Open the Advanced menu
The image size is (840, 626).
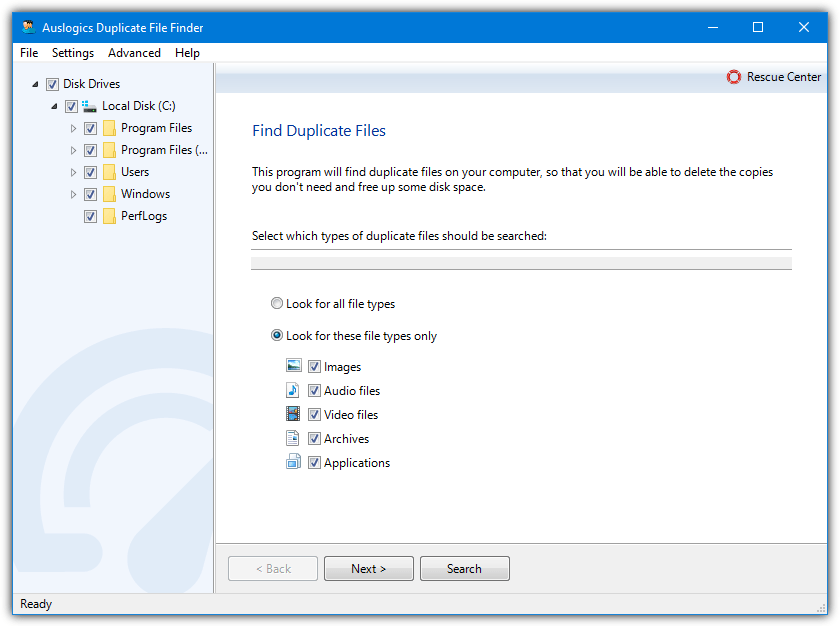[x=134, y=52]
